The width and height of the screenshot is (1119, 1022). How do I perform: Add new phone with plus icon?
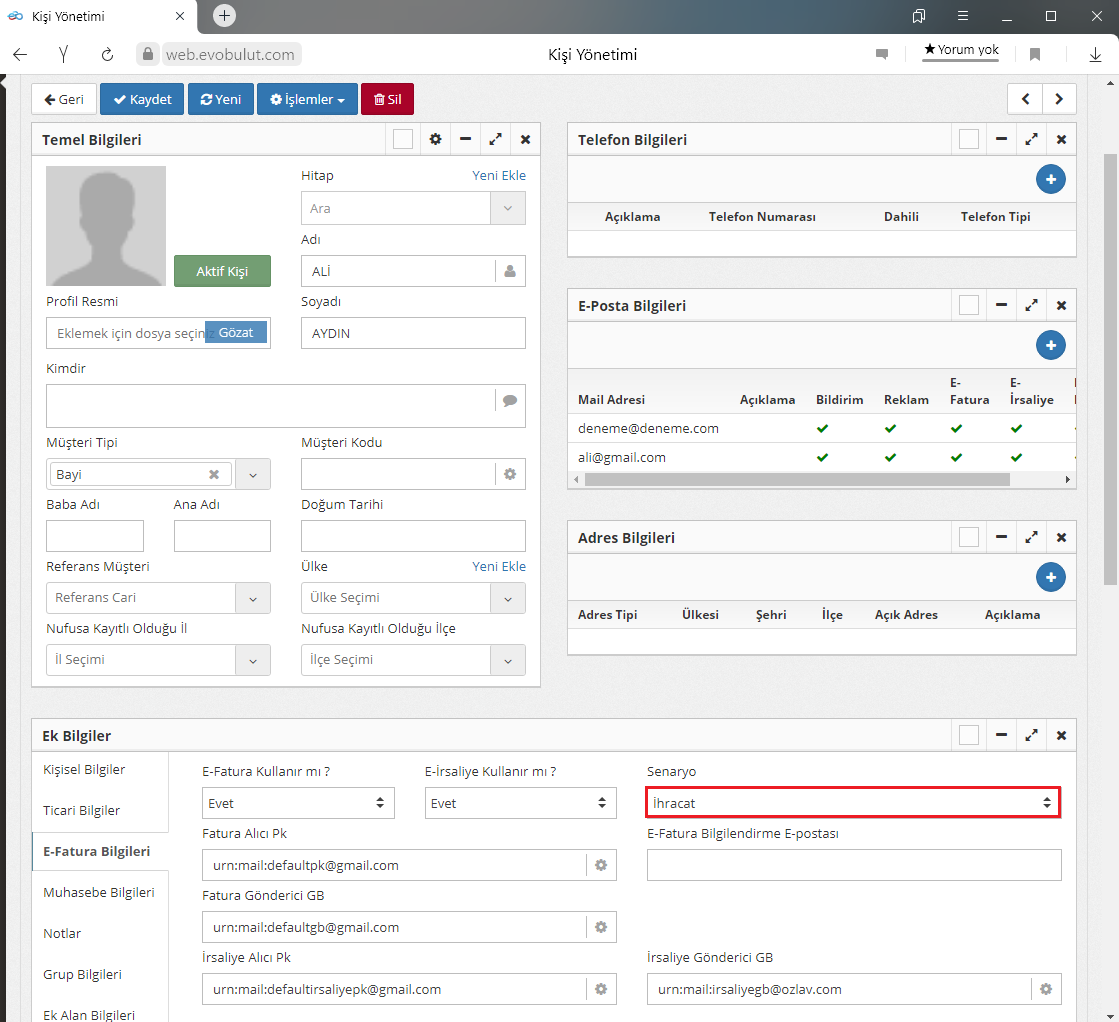click(1050, 180)
